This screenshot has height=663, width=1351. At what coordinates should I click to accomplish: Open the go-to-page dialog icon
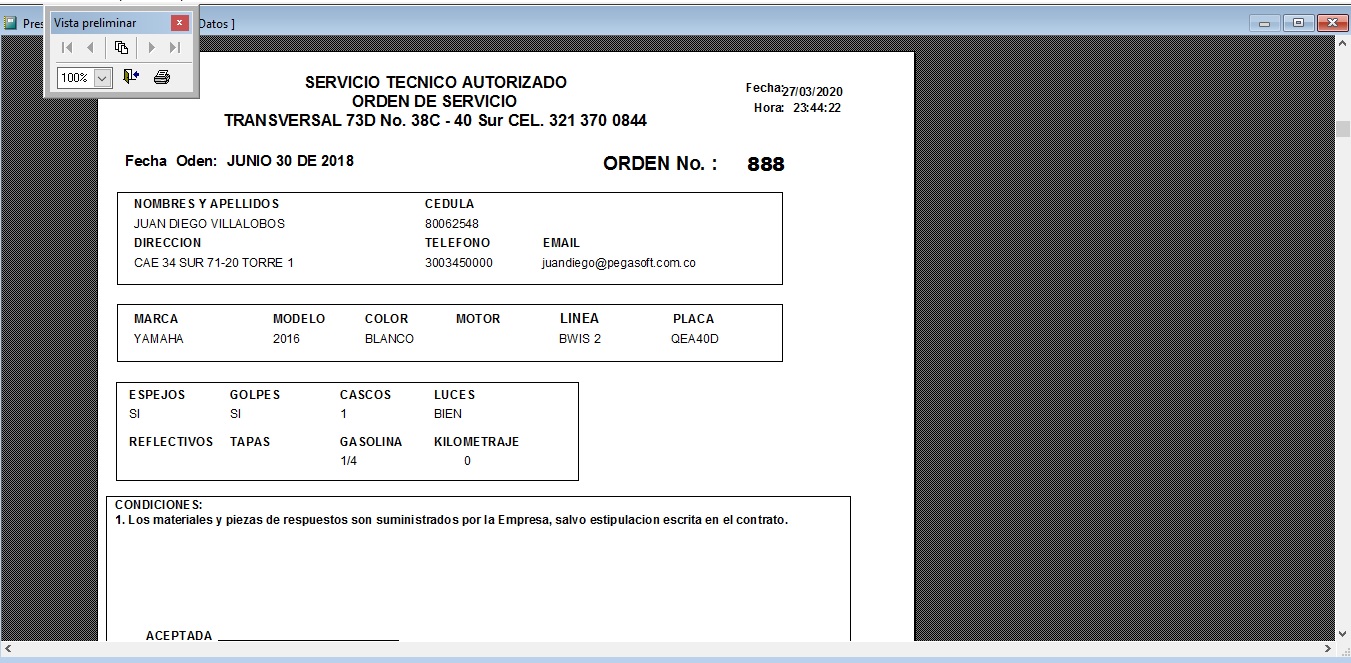[x=121, y=47]
